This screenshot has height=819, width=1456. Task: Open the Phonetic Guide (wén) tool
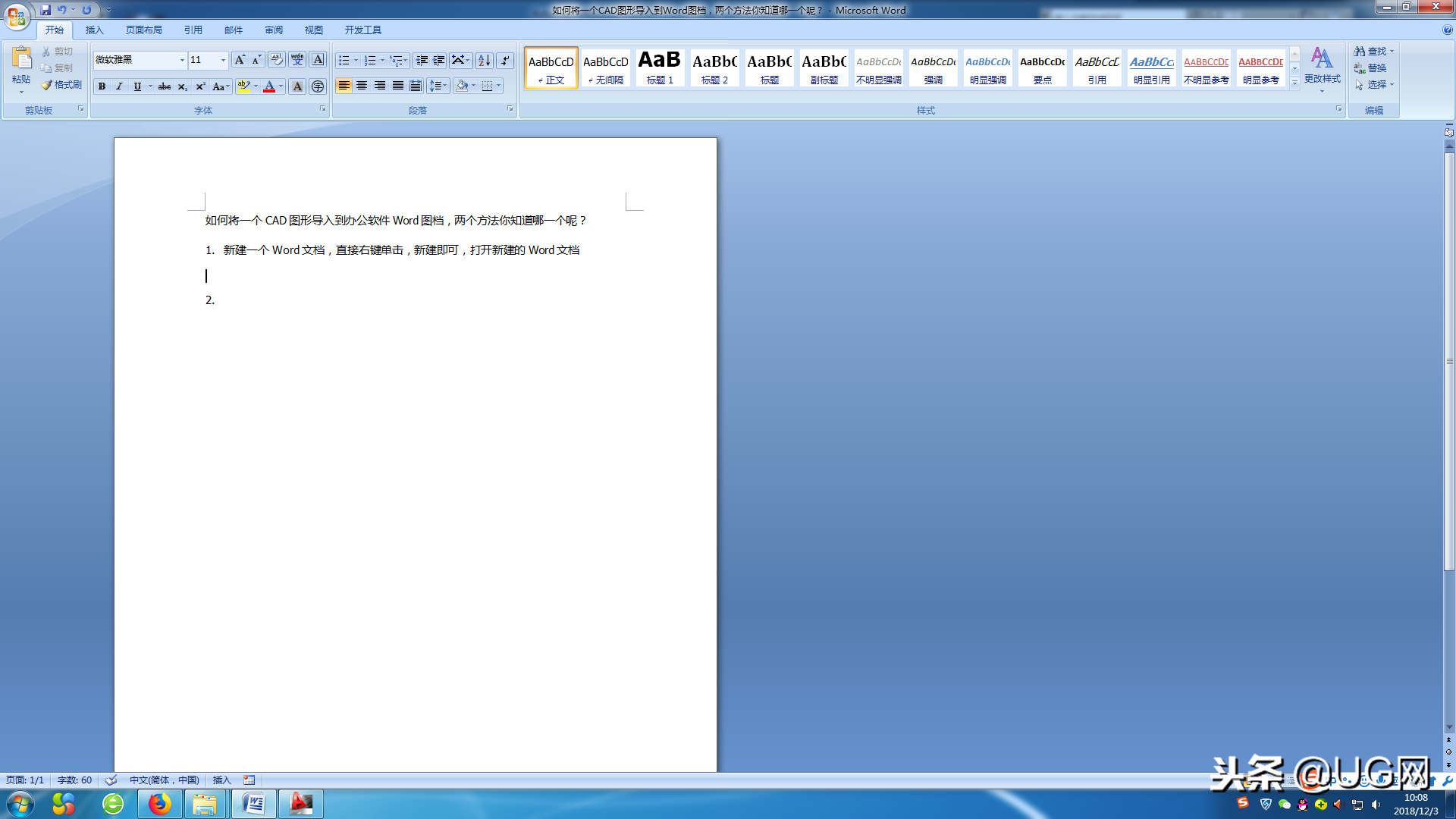tap(297, 60)
